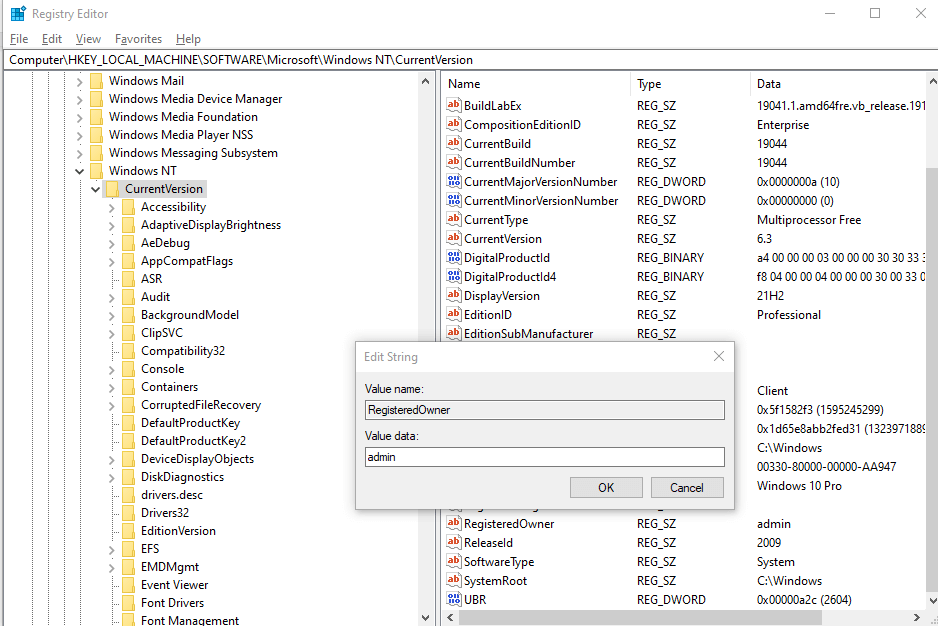Close the Edit String dialog
This screenshot has width=938, height=626.
pos(718,357)
